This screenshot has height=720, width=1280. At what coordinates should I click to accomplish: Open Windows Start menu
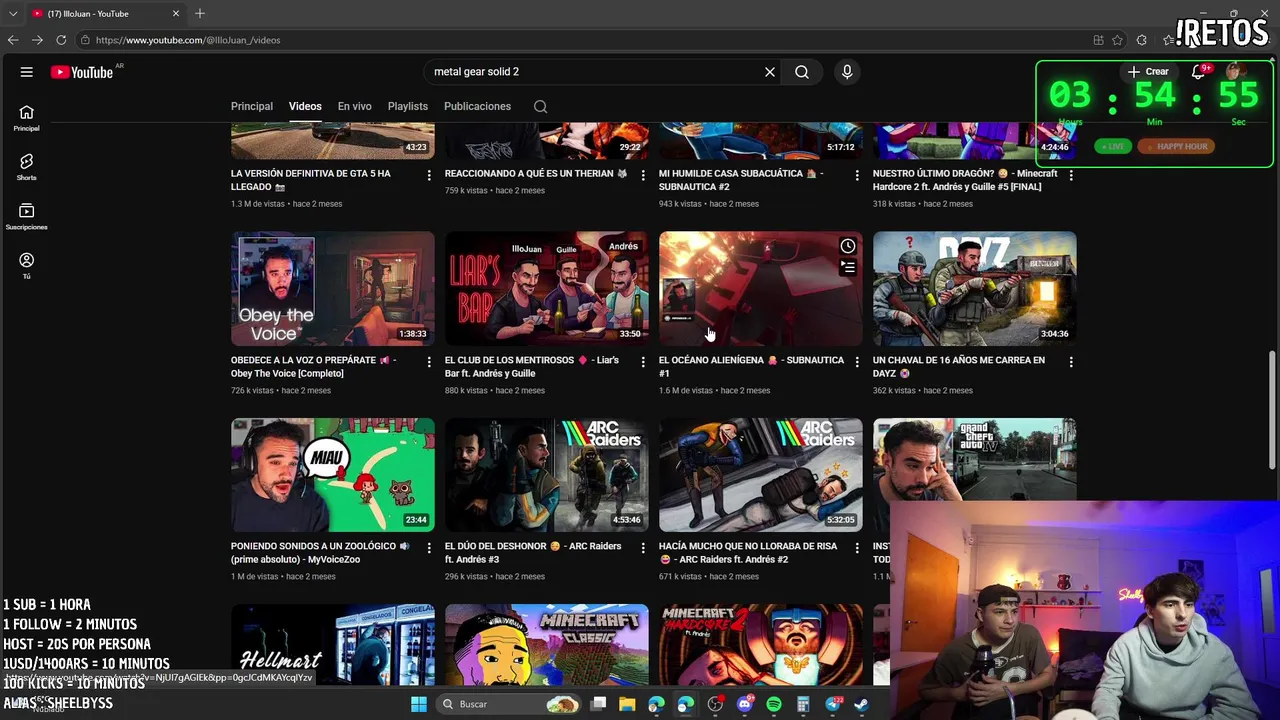419,704
